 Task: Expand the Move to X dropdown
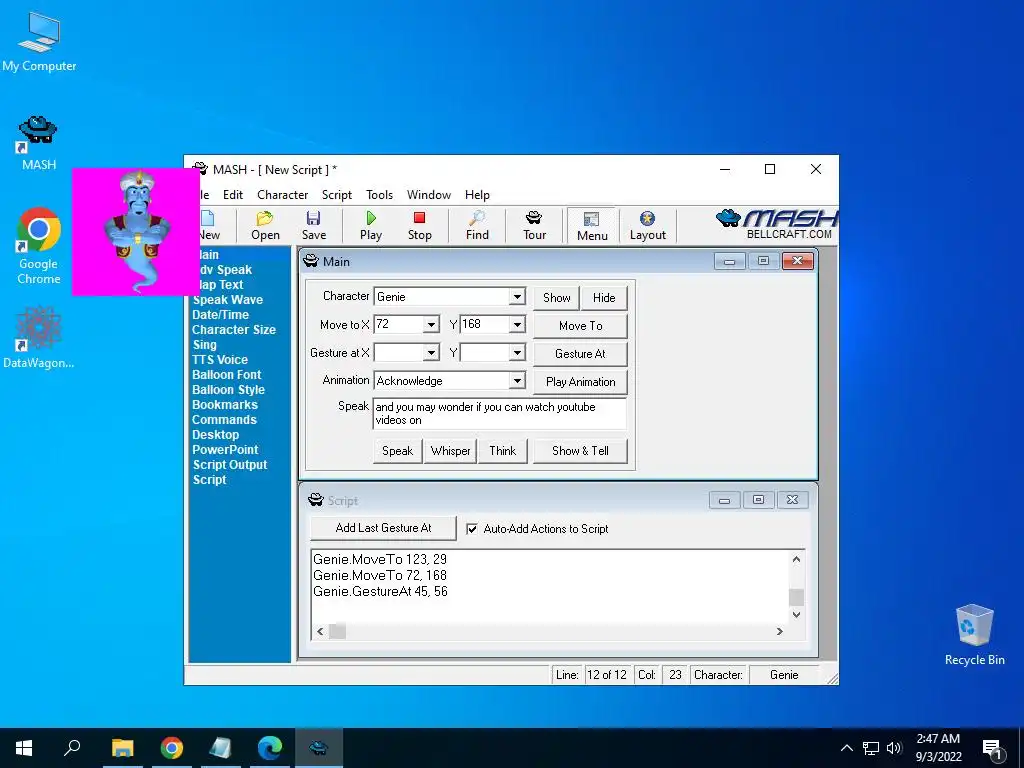click(x=431, y=325)
